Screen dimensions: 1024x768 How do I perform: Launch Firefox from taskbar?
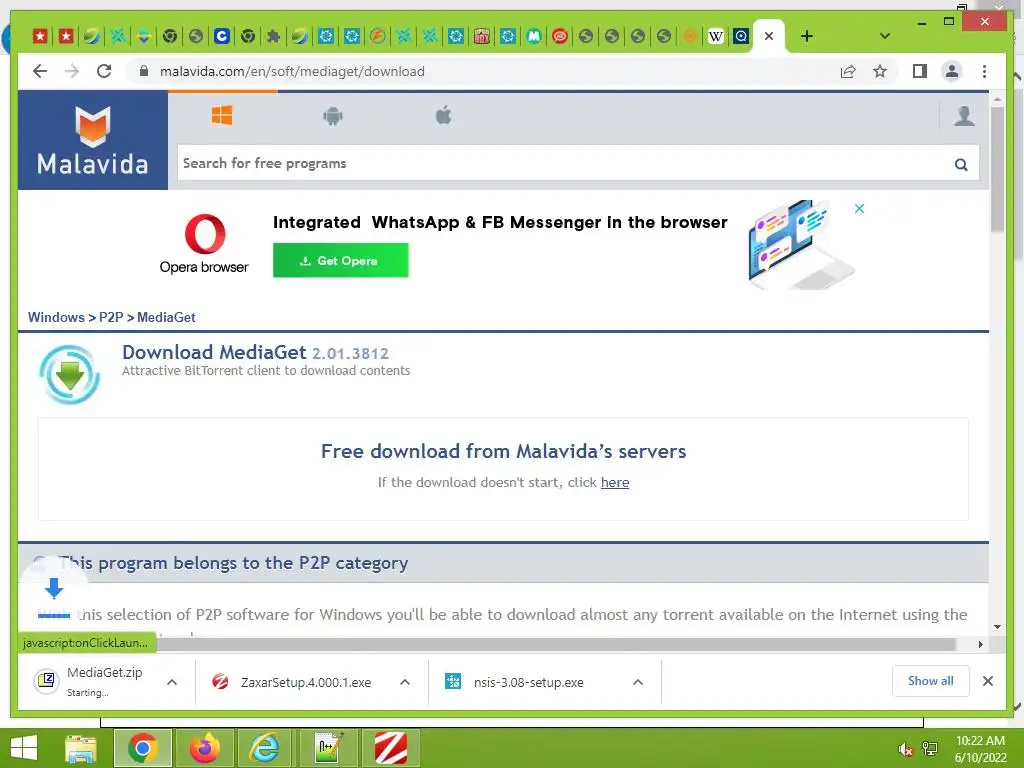(x=204, y=748)
